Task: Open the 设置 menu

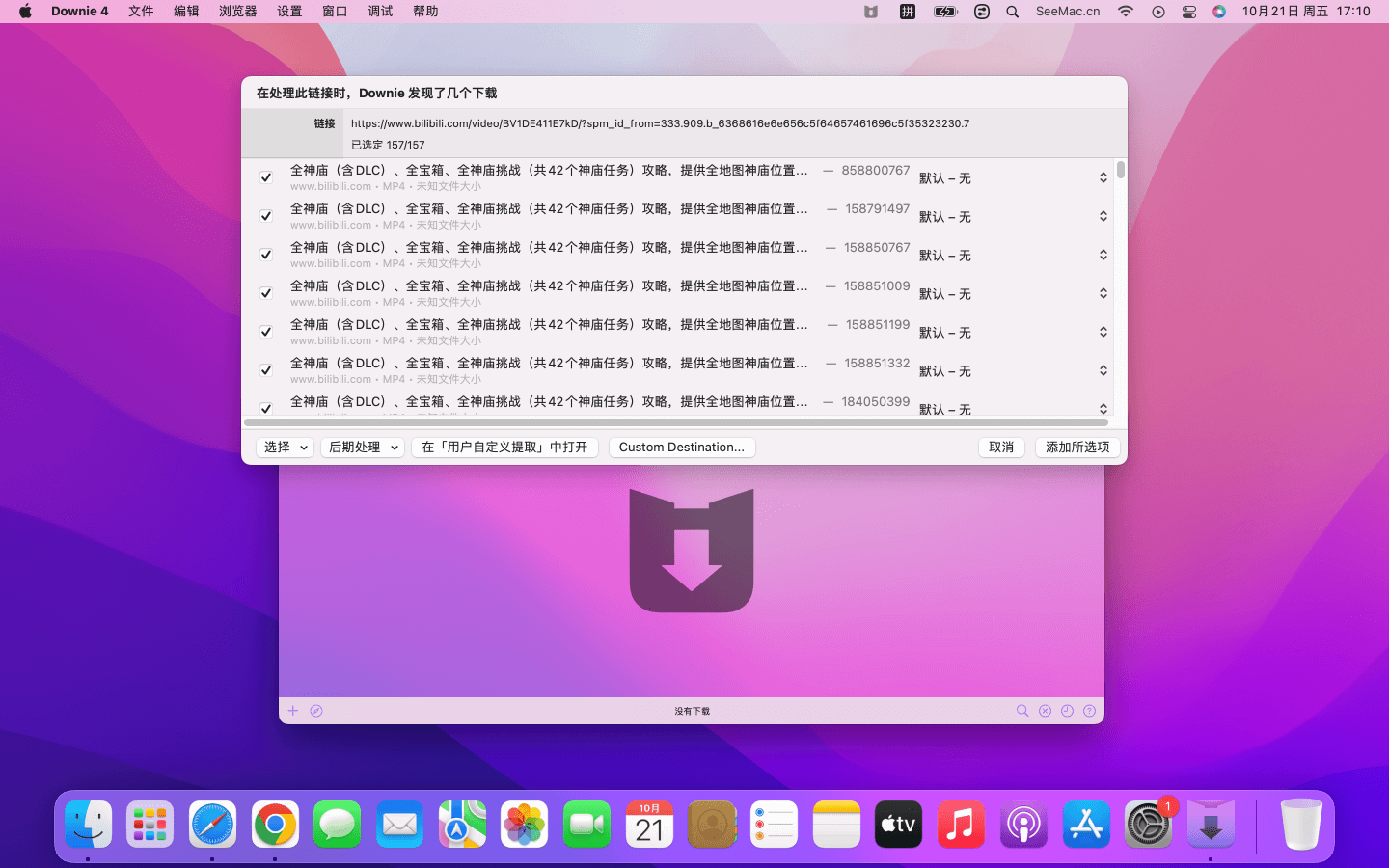Action: (x=289, y=12)
